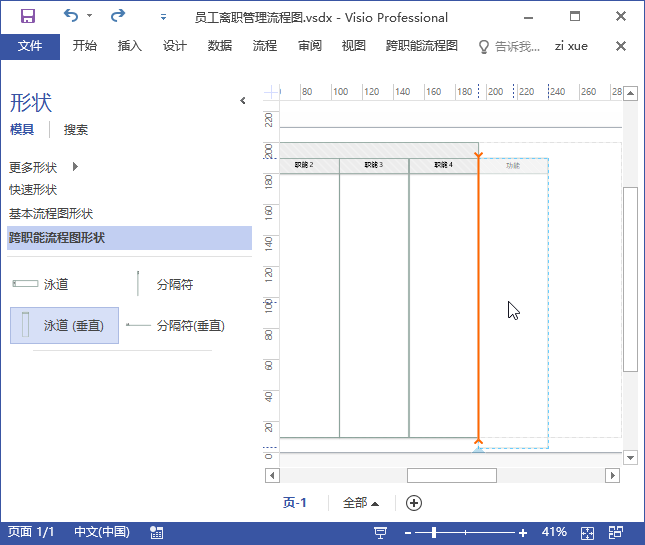The height and width of the screenshot is (545, 645).
Task: Open the 全部 pages list dropdown
Action: click(361, 503)
